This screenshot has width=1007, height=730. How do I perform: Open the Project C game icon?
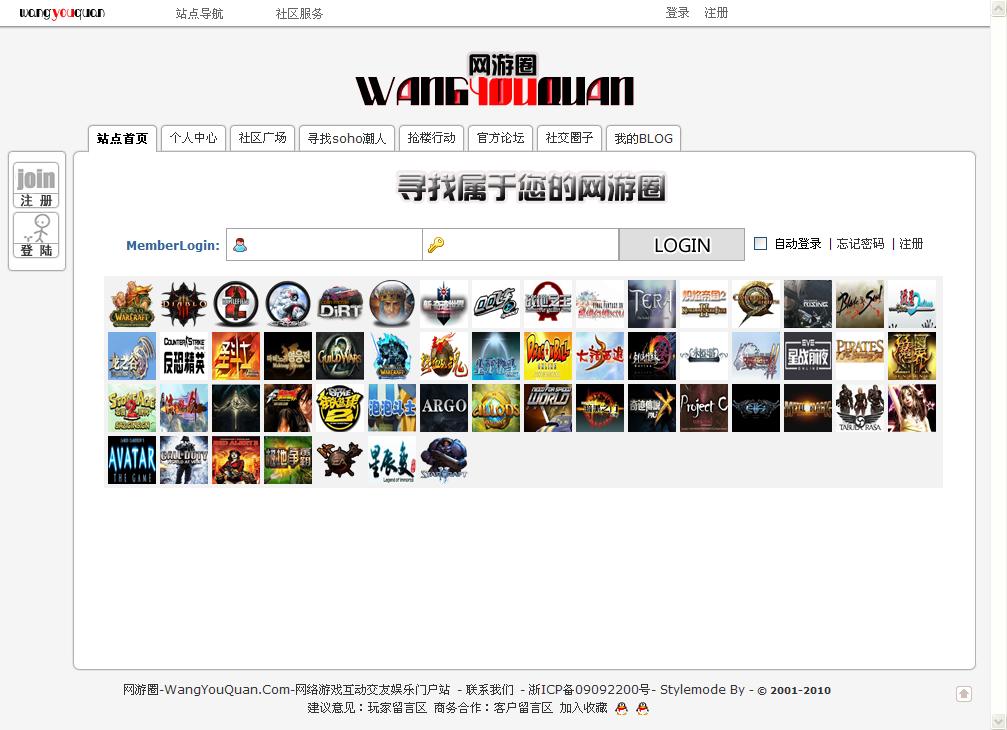[x=704, y=408]
